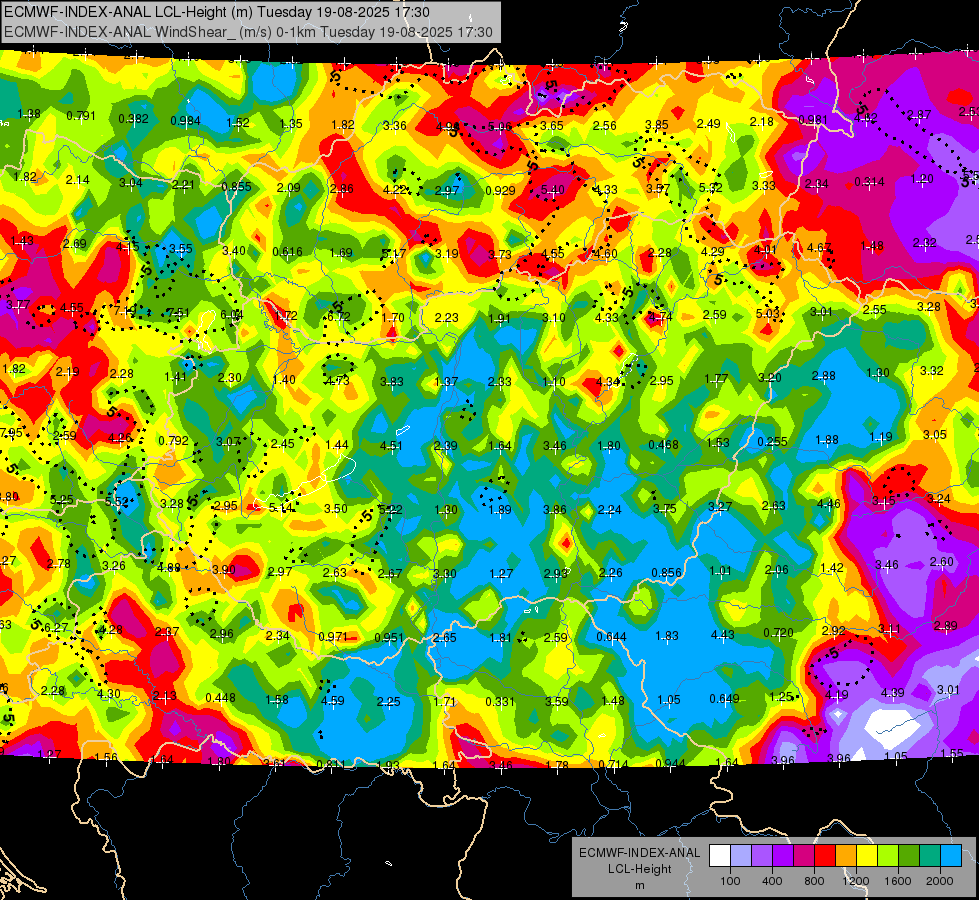The height and width of the screenshot is (900, 979).
Task: Click legend scale label 1600
Action: [897, 881]
